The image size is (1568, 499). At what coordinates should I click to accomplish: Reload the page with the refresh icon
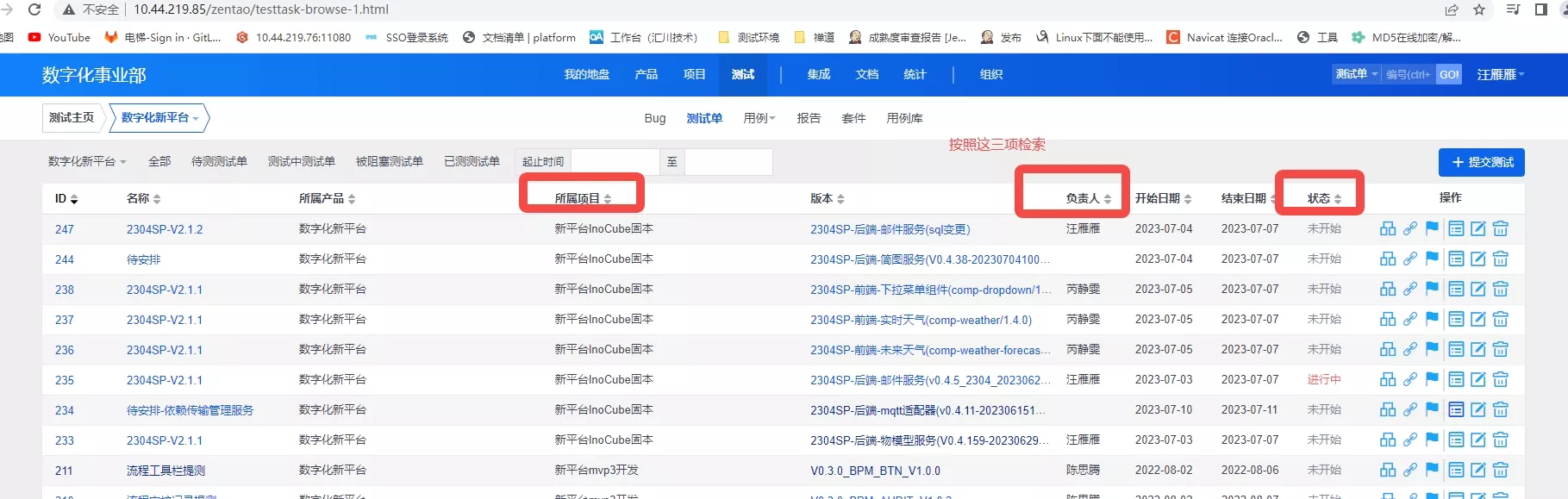pos(34,9)
